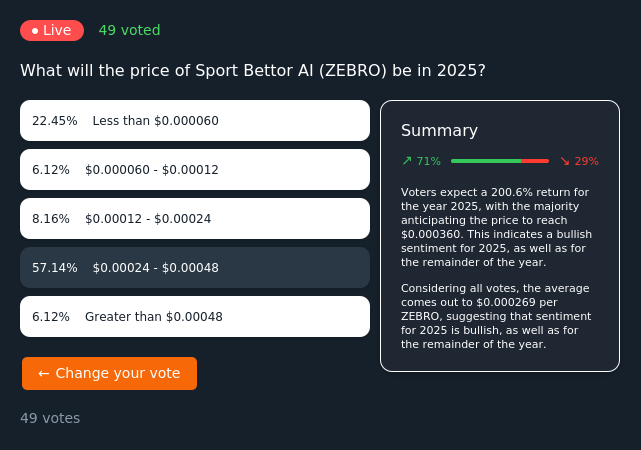This screenshot has width=641, height=450.
Task: Click the red Live indicator dot
Action: [35, 31]
